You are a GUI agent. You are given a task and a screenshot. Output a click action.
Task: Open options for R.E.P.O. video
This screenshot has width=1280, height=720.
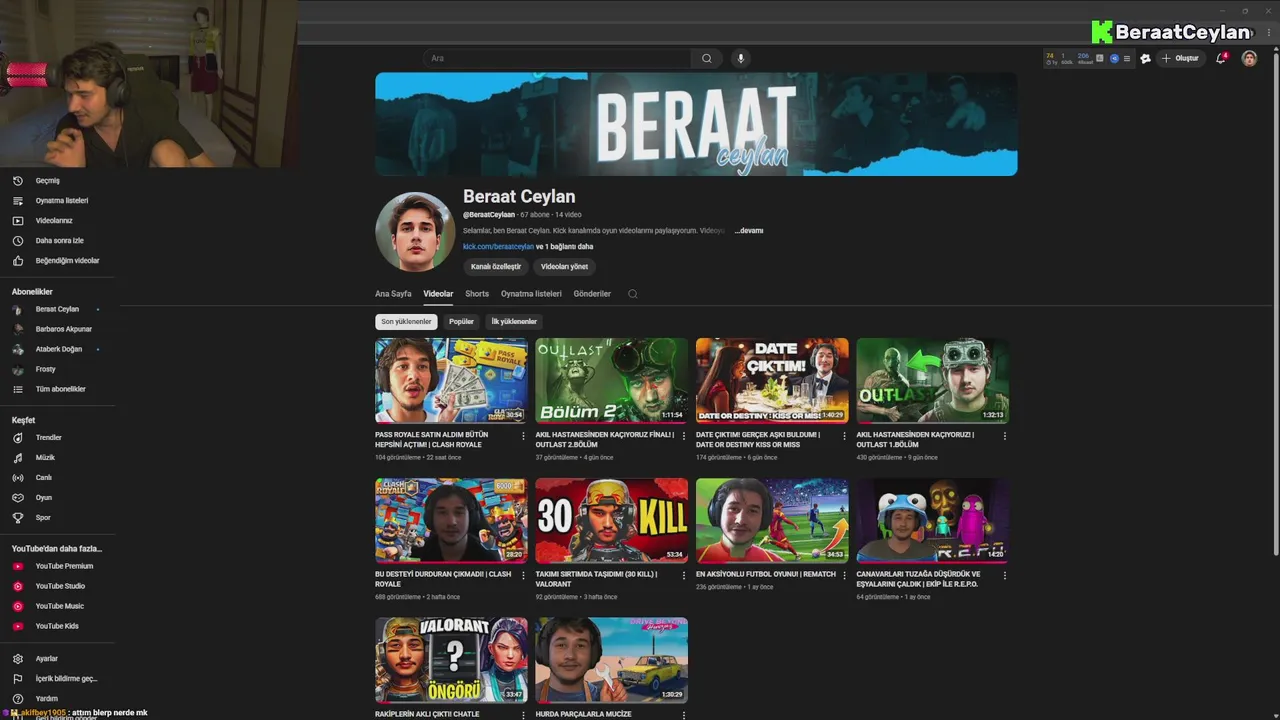point(1005,576)
